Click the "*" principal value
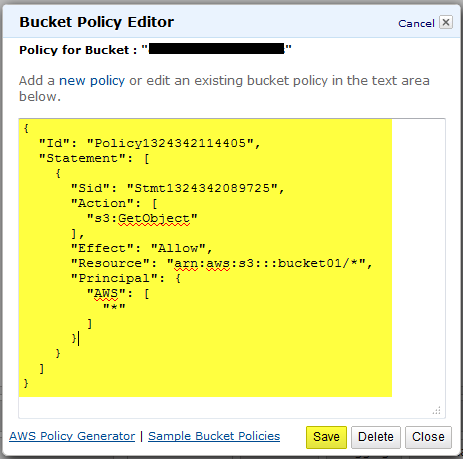This screenshot has height=459, width=463. tap(114, 307)
